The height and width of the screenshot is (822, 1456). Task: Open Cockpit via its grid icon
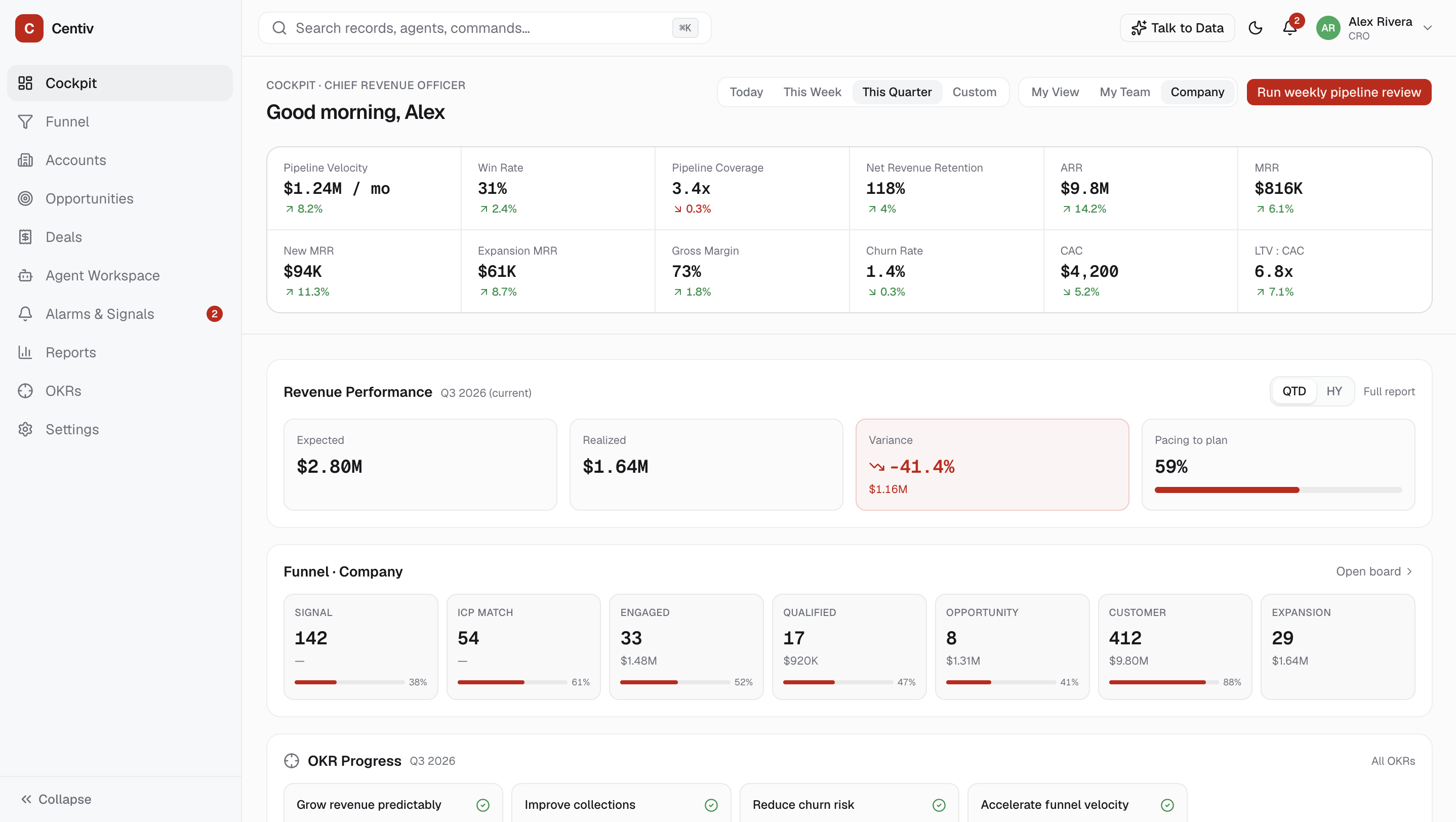(25, 83)
